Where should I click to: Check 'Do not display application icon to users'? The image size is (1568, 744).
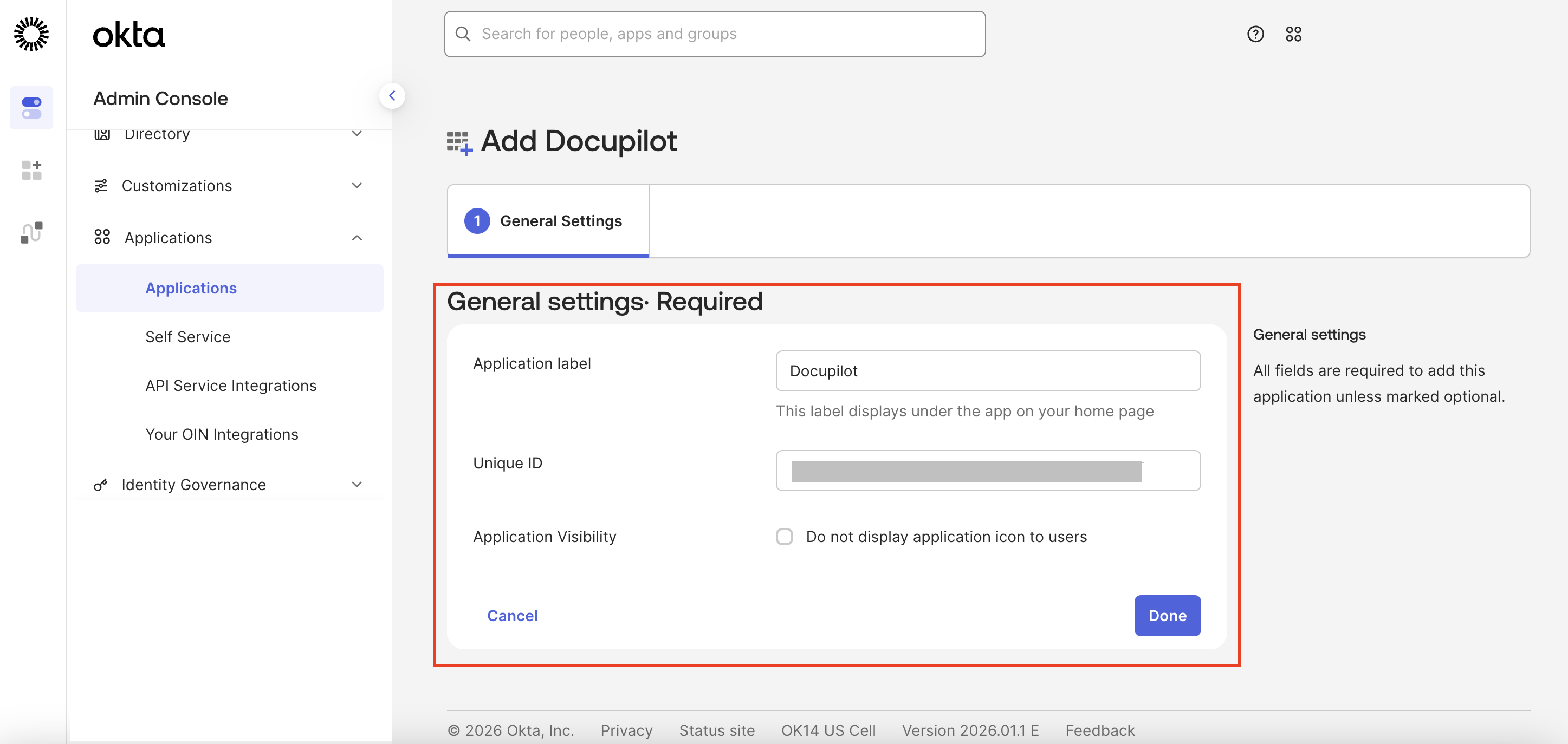(x=784, y=537)
